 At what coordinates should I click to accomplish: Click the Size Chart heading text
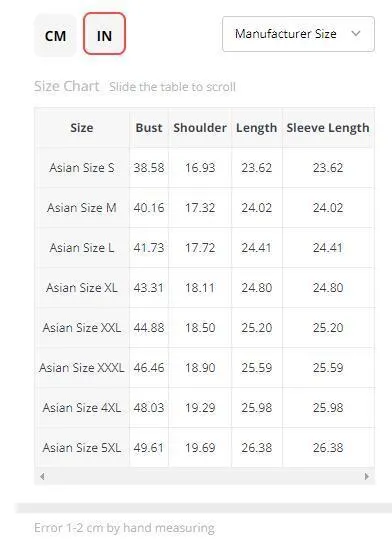point(67,86)
